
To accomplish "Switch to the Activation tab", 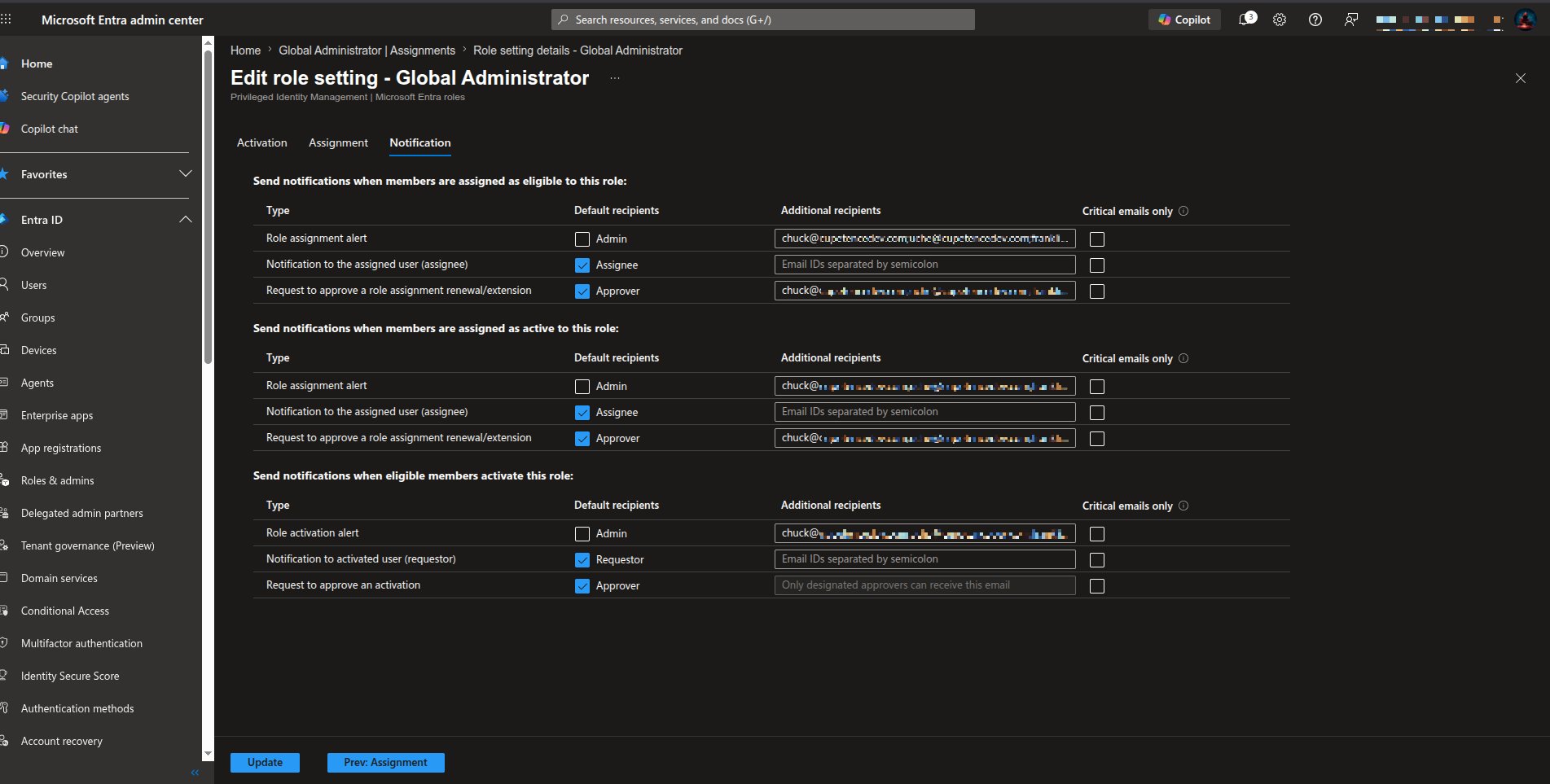I will pyautogui.click(x=261, y=142).
